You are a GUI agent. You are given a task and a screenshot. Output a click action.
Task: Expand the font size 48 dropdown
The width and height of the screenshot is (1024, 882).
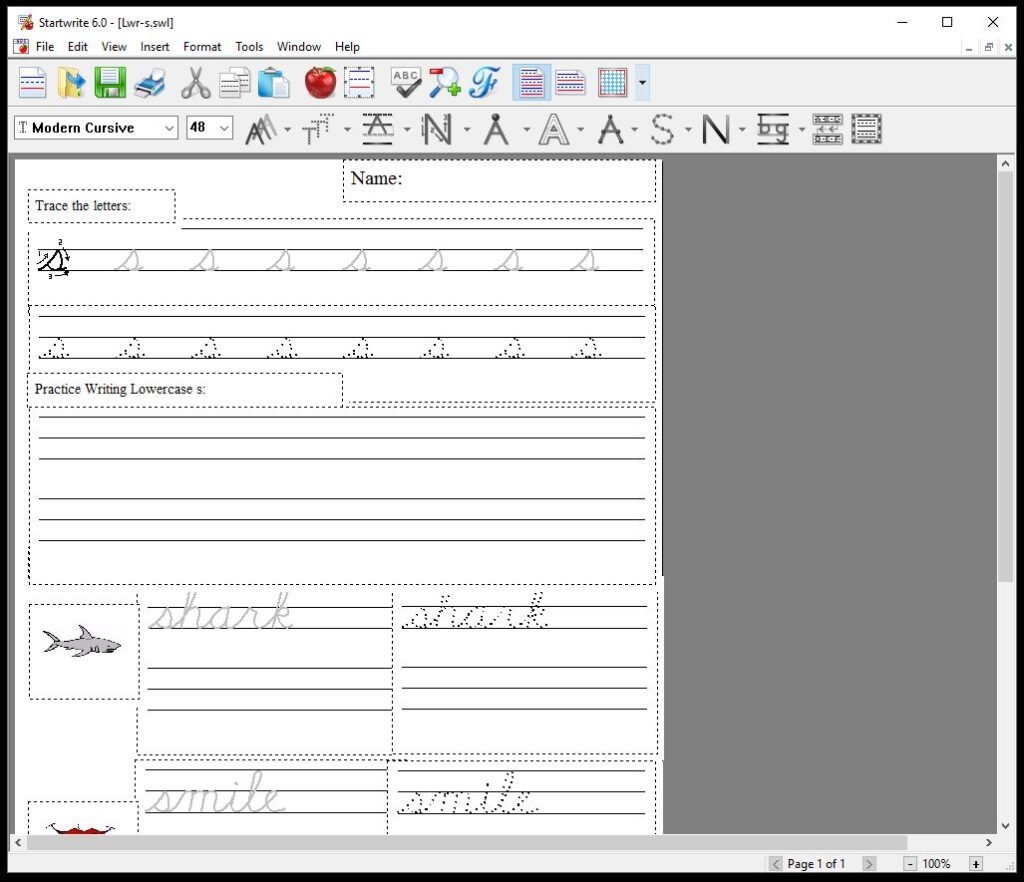tap(224, 128)
